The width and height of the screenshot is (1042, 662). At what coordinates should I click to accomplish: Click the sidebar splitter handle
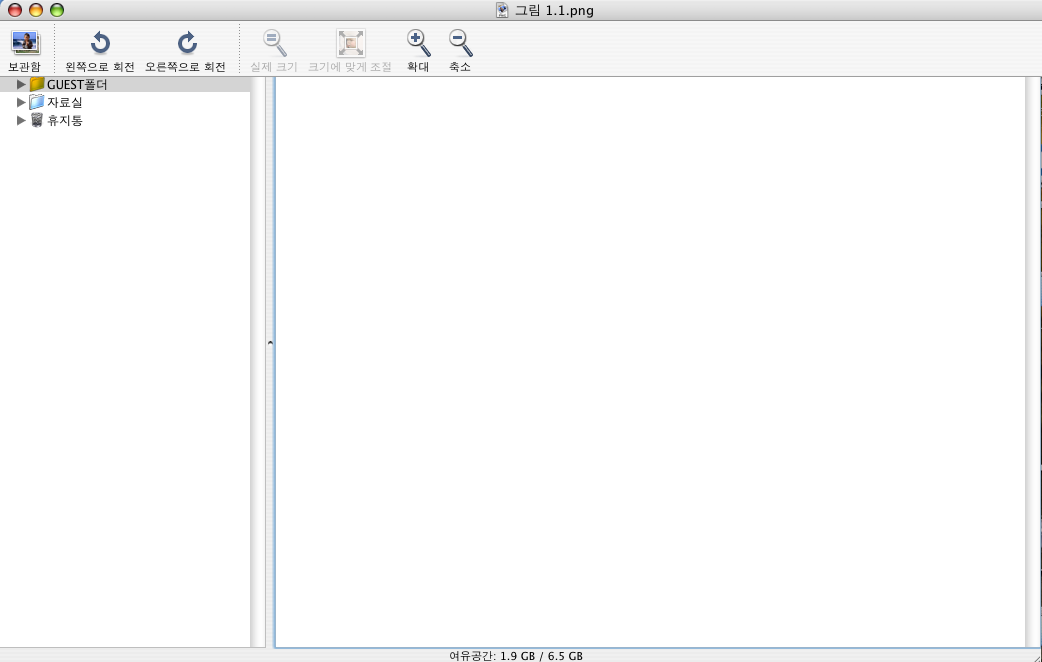pos(269,343)
